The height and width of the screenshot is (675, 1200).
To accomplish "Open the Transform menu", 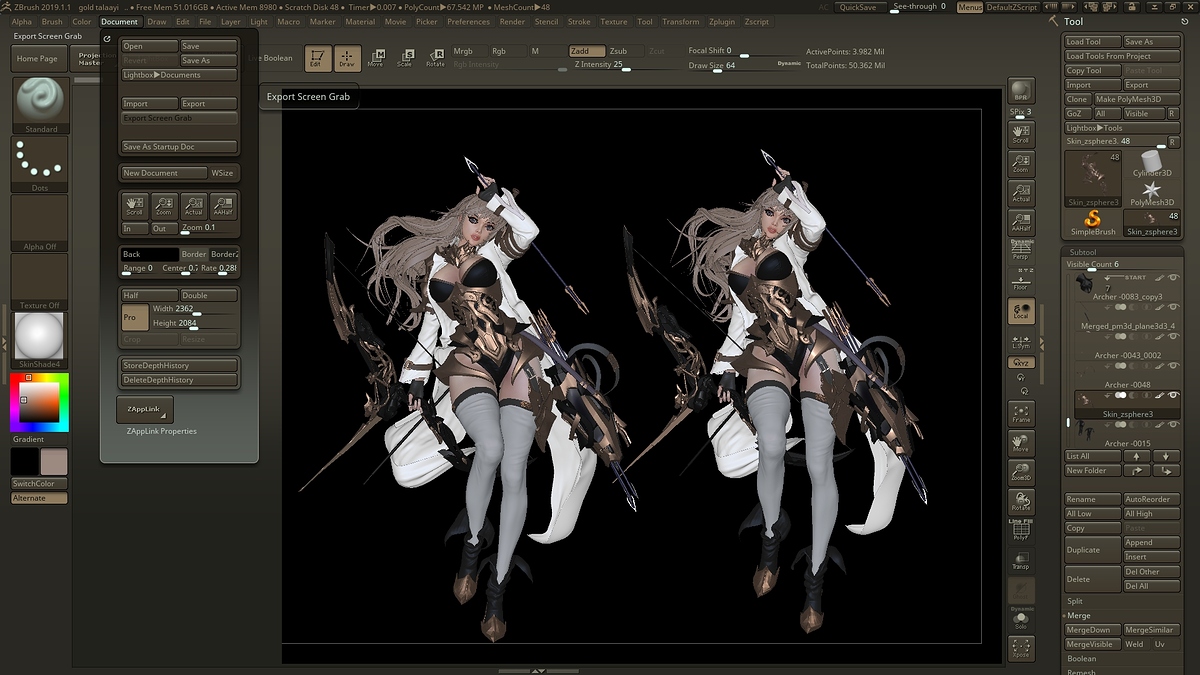I will [680, 21].
